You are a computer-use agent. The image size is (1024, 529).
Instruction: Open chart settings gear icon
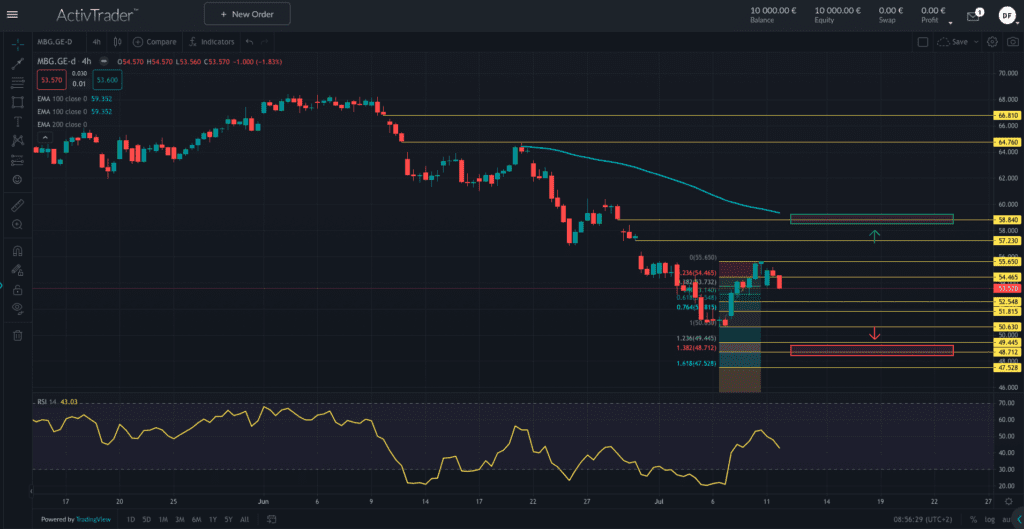[x=992, y=42]
